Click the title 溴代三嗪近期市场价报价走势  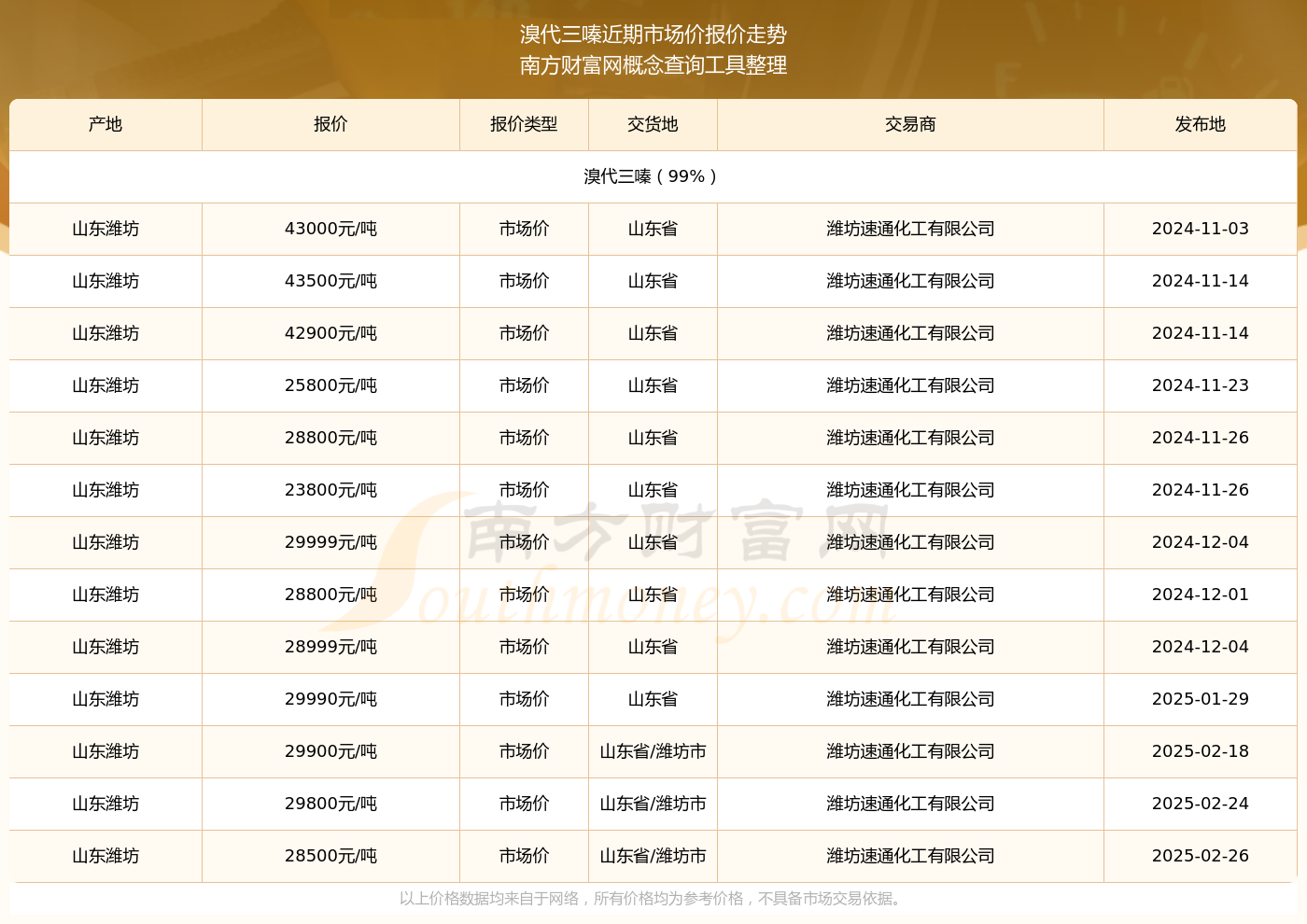[x=653, y=35]
